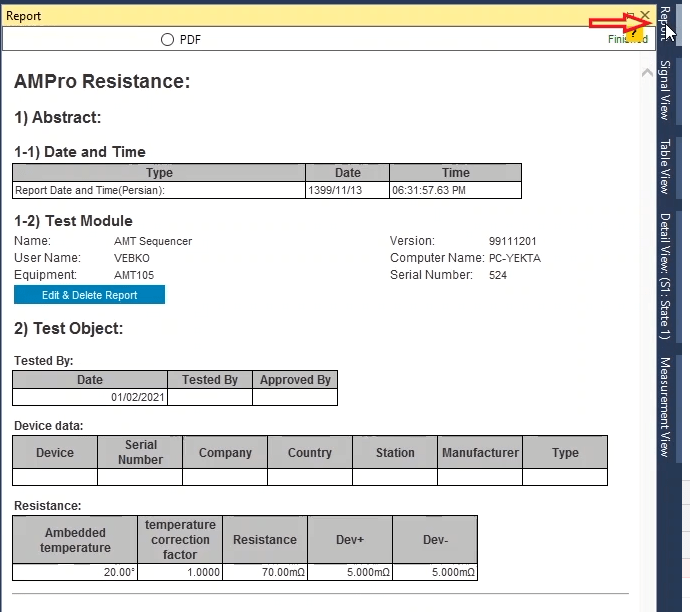Image resolution: width=690 pixels, height=612 pixels.
Task: Select the Report side tab
Action: pos(665,24)
